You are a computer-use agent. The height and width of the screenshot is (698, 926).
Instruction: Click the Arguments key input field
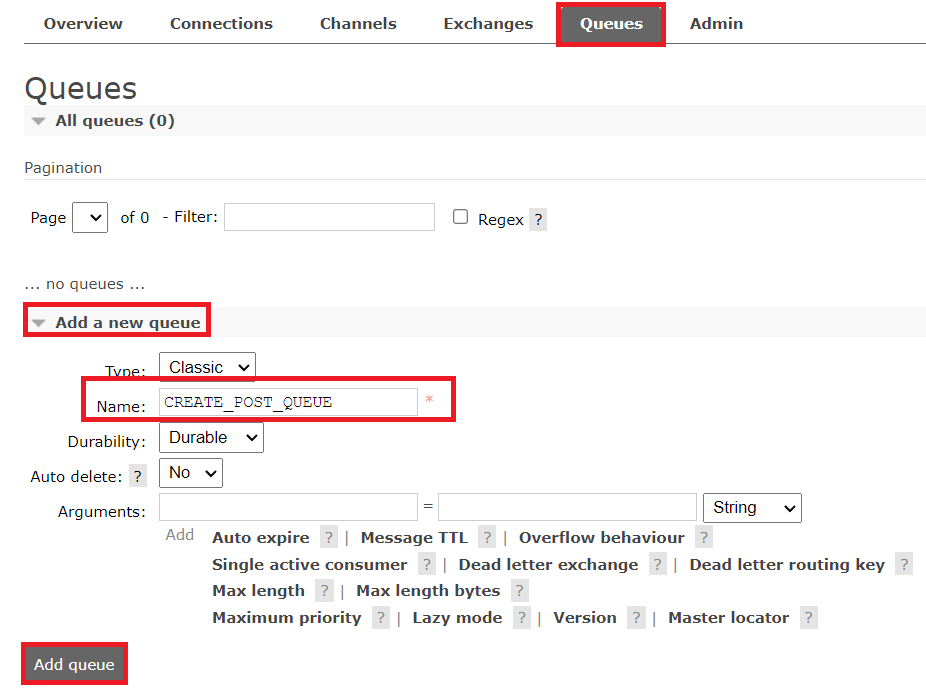point(288,507)
